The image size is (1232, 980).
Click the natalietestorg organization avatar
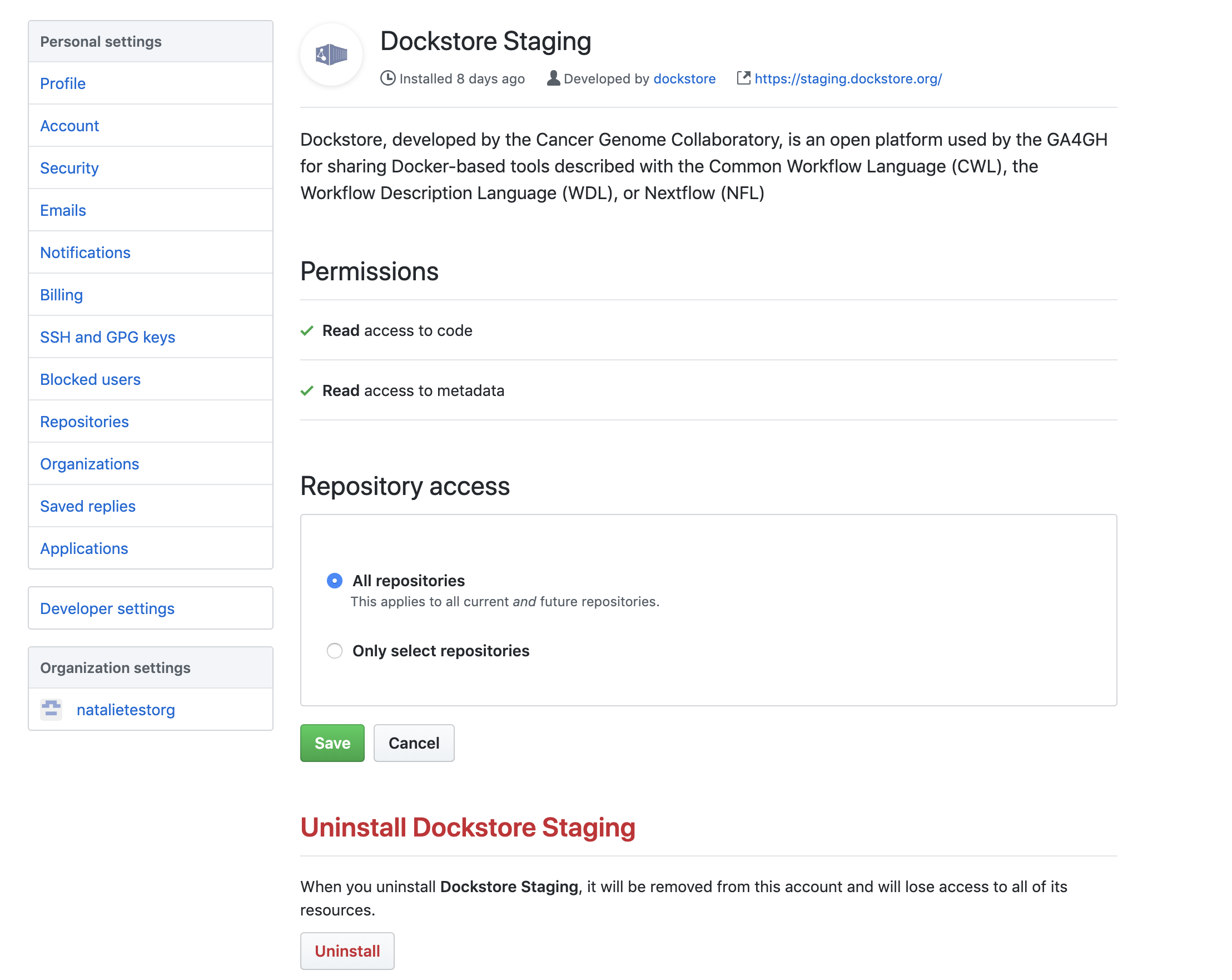(x=51, y=710)
